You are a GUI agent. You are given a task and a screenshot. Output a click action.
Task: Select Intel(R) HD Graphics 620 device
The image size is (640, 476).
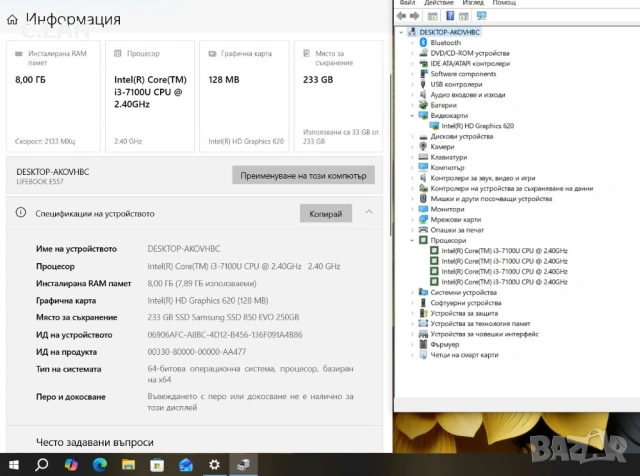(478, 126)
